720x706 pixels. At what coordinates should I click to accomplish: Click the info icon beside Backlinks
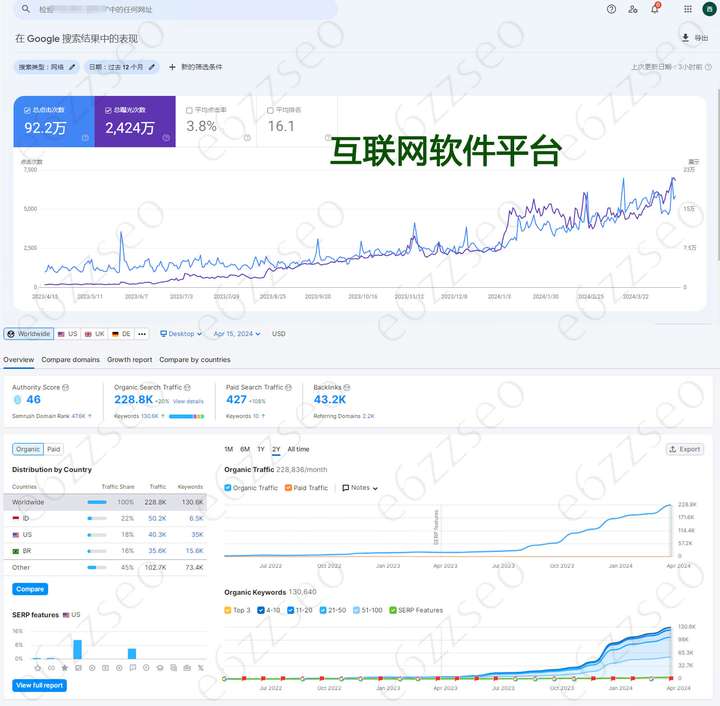pos(347,387)
